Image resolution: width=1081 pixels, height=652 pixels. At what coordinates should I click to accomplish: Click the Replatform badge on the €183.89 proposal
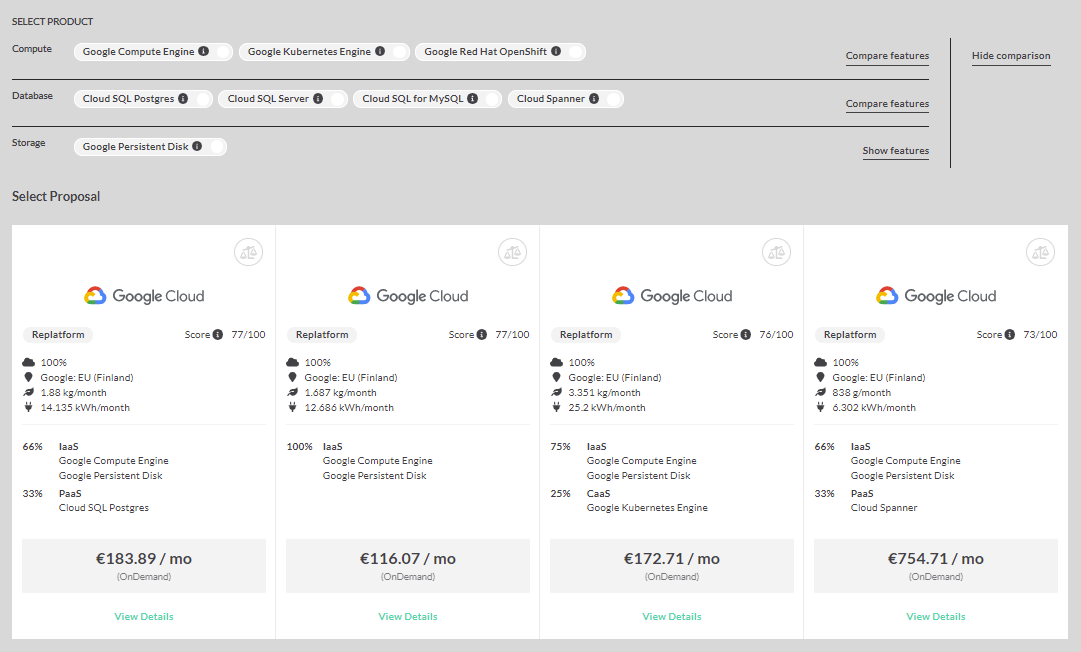click(58, 335)
